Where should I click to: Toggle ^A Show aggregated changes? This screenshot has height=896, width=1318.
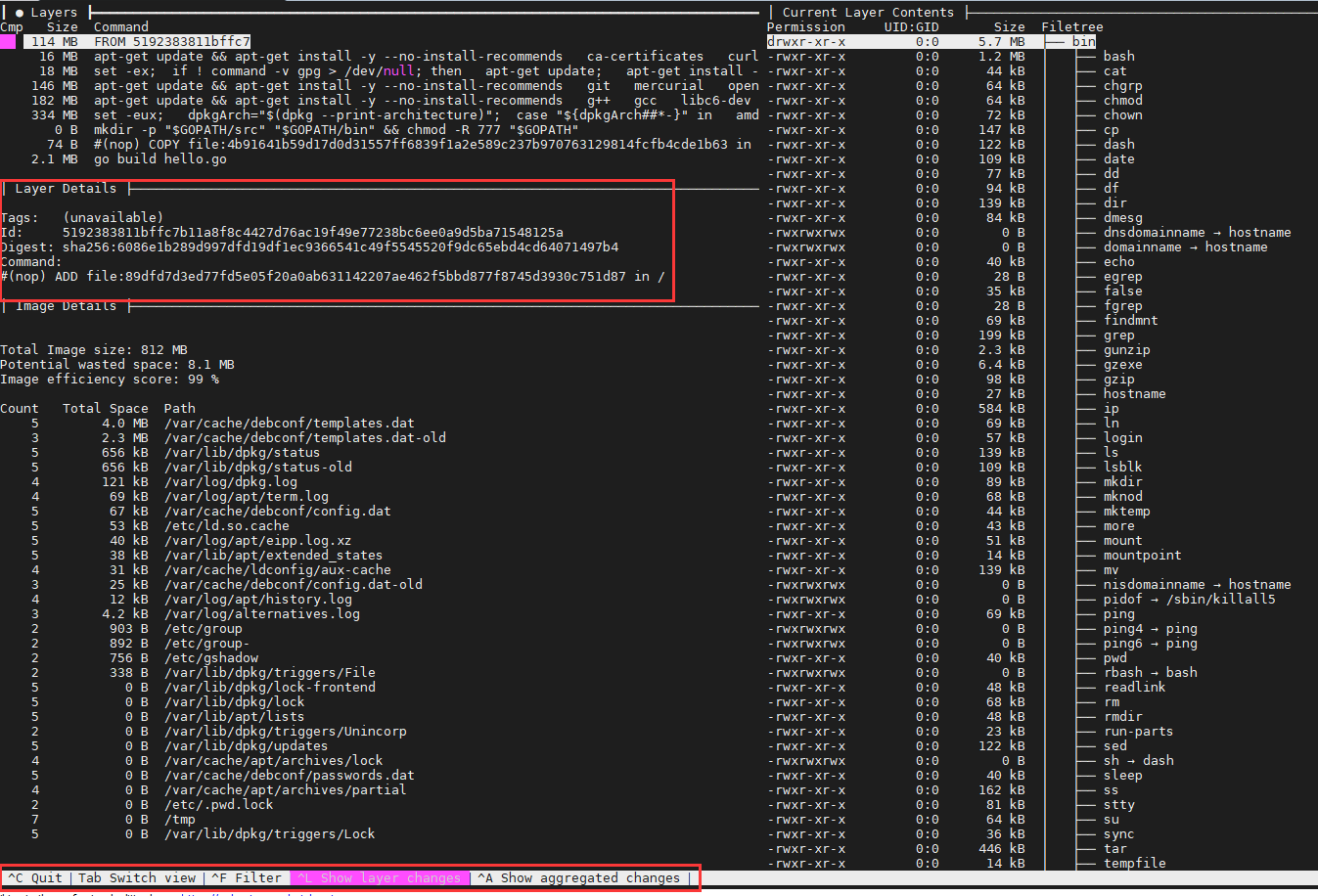point(579,878)
